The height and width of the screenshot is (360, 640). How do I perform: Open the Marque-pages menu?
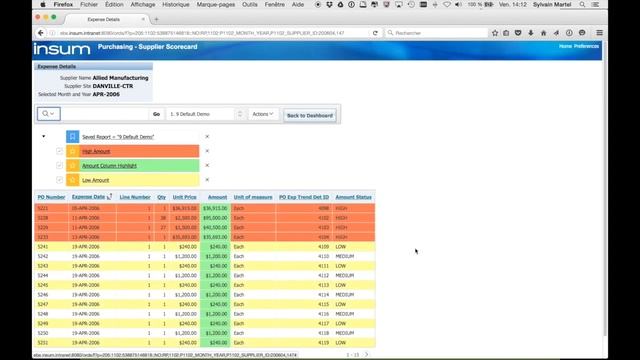[216, 4]
